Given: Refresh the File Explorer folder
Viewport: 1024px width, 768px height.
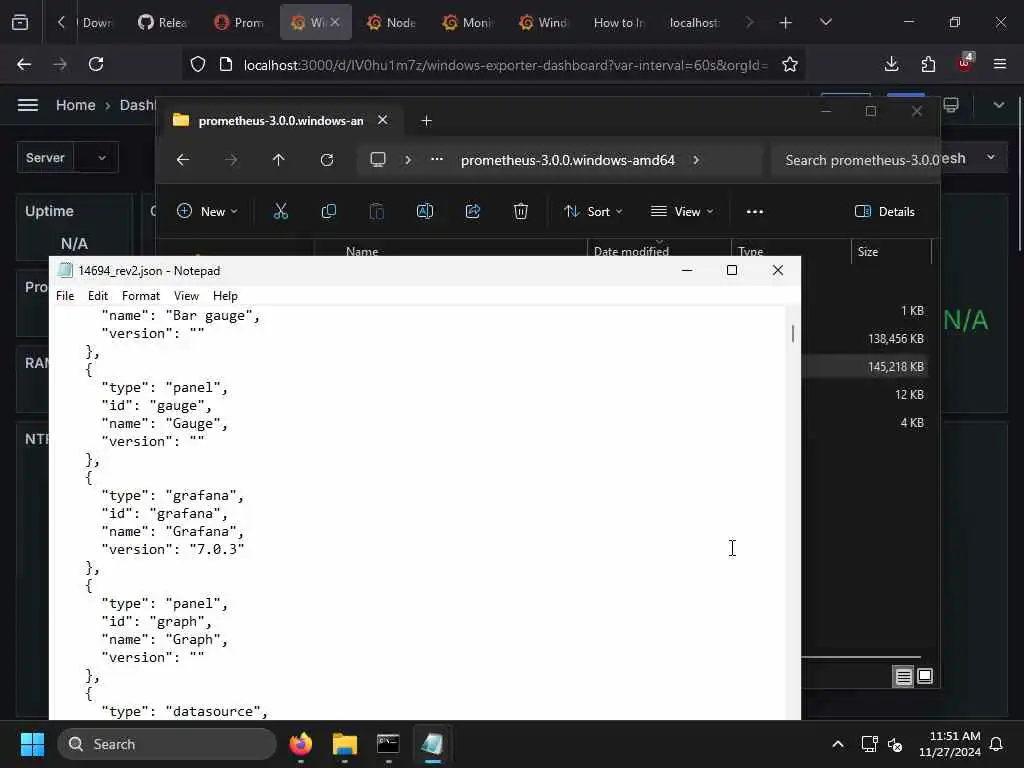Looking at the screenshot, I should (x=327, y=160).
